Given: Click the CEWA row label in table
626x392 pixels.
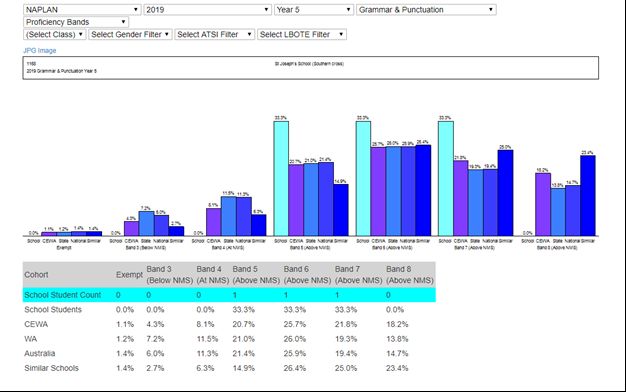Looking at the screenshot, I should point(36,324).
